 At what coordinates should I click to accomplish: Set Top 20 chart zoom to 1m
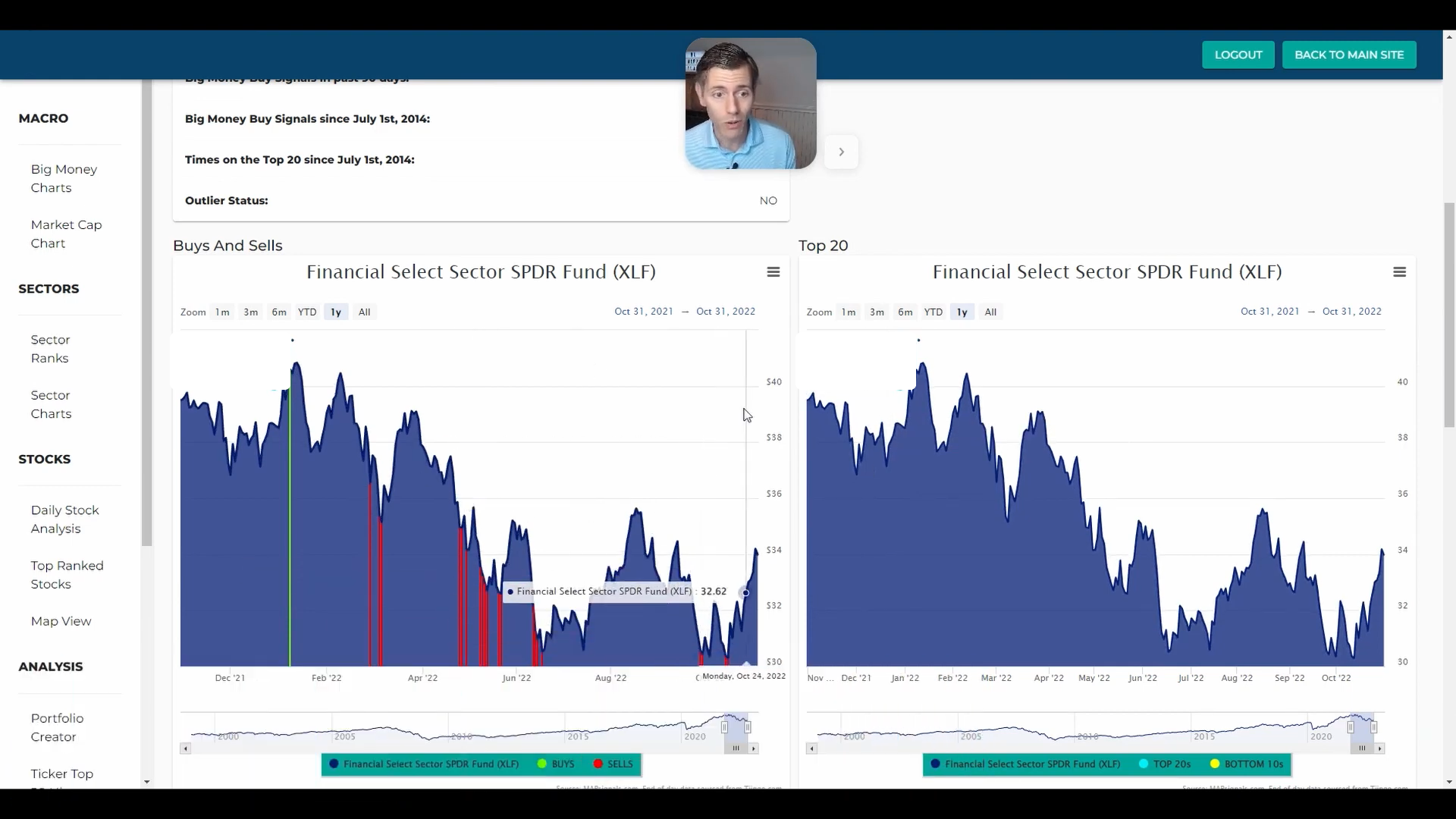(x=849, y=312)
